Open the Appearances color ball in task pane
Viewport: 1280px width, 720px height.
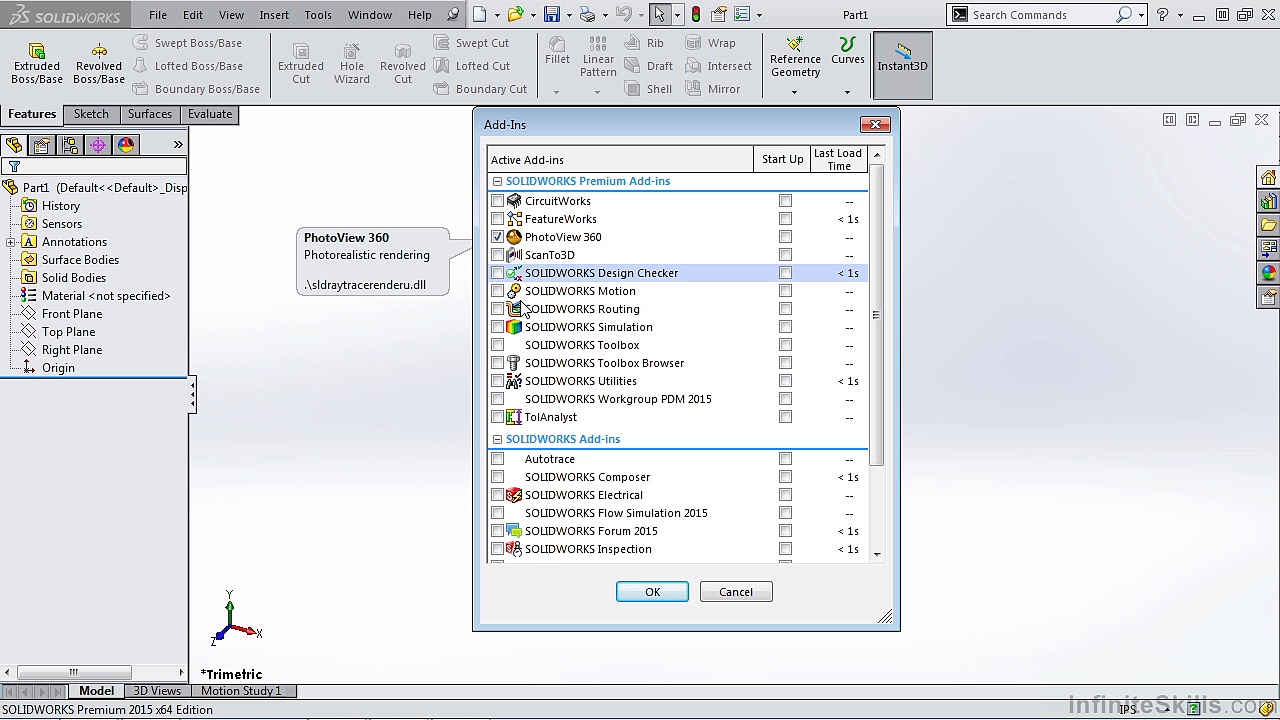1268,273
